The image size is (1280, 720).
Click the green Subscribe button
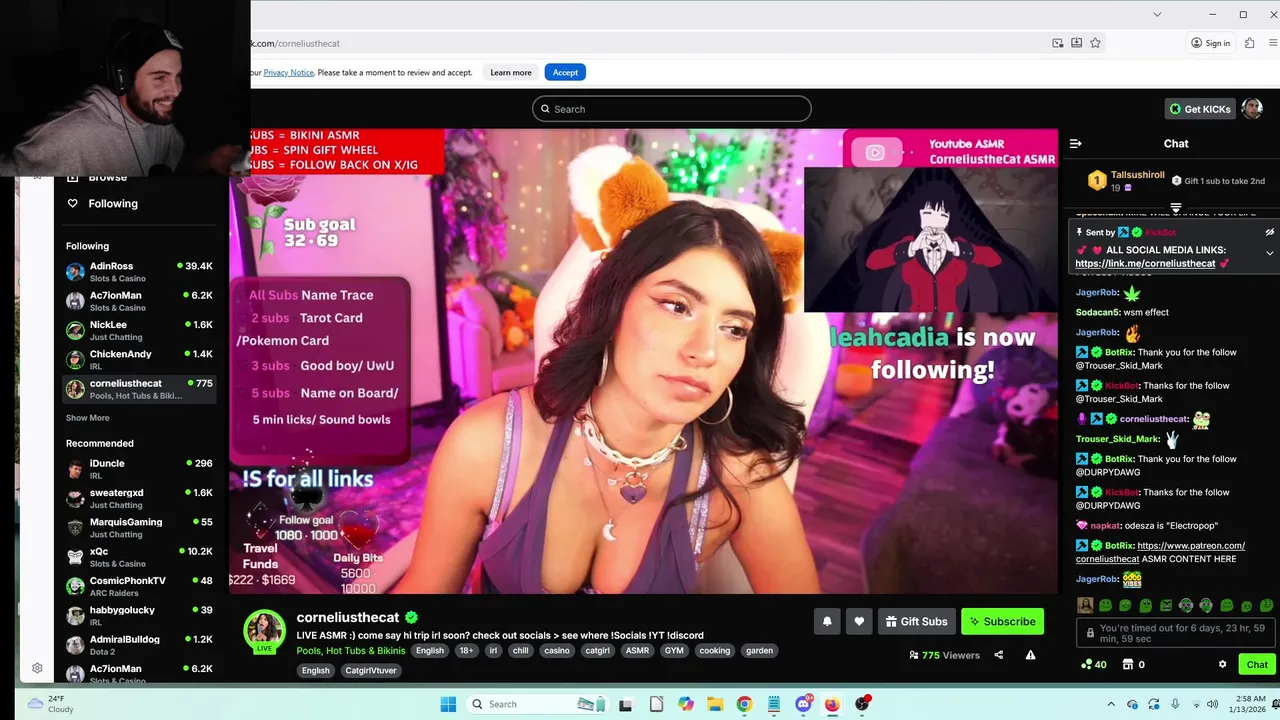(x=1002, y=621)
